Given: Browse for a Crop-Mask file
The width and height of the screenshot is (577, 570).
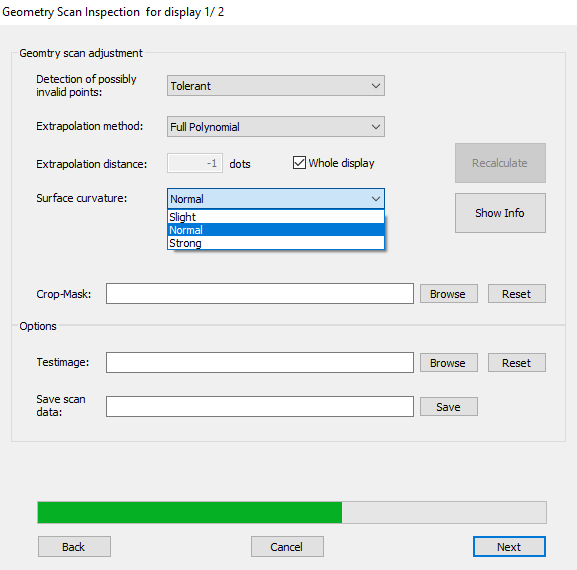Looking at the screenshot, I should click(x=449, y=294).
